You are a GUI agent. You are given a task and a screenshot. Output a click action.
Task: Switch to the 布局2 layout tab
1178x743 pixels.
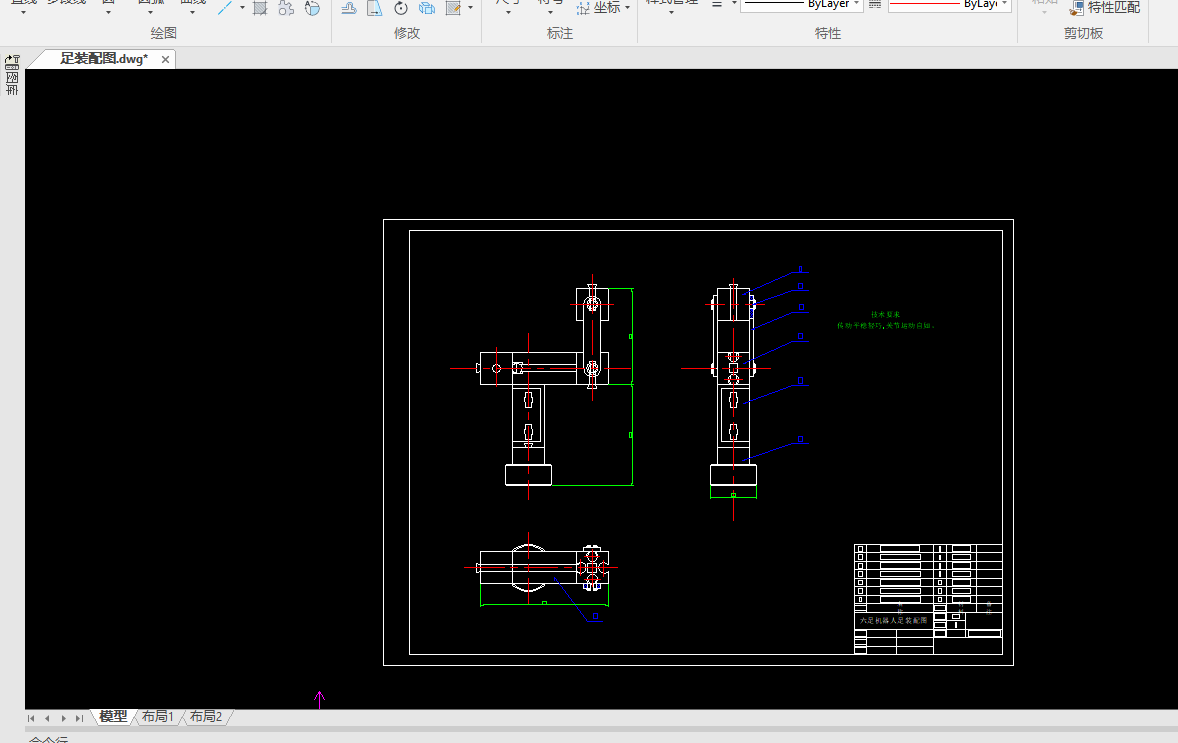[206, 717]
